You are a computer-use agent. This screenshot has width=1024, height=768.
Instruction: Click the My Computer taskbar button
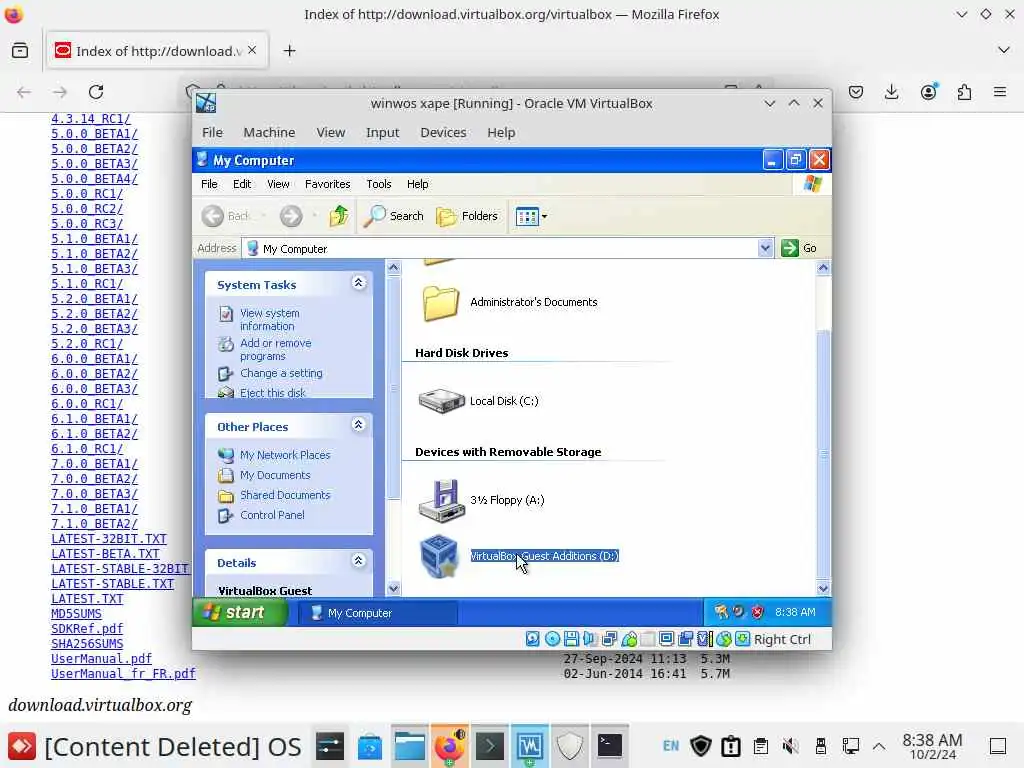(378, 613)
